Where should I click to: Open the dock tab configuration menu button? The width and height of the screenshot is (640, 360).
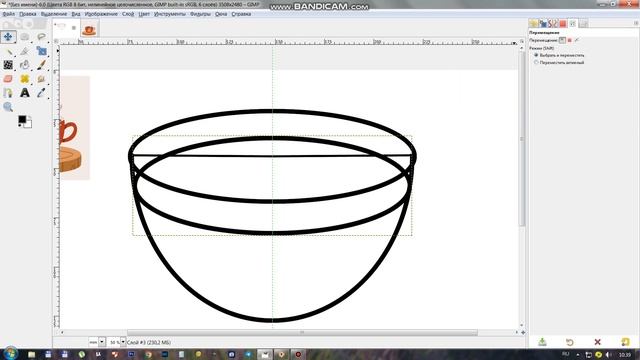click(636, 24)
